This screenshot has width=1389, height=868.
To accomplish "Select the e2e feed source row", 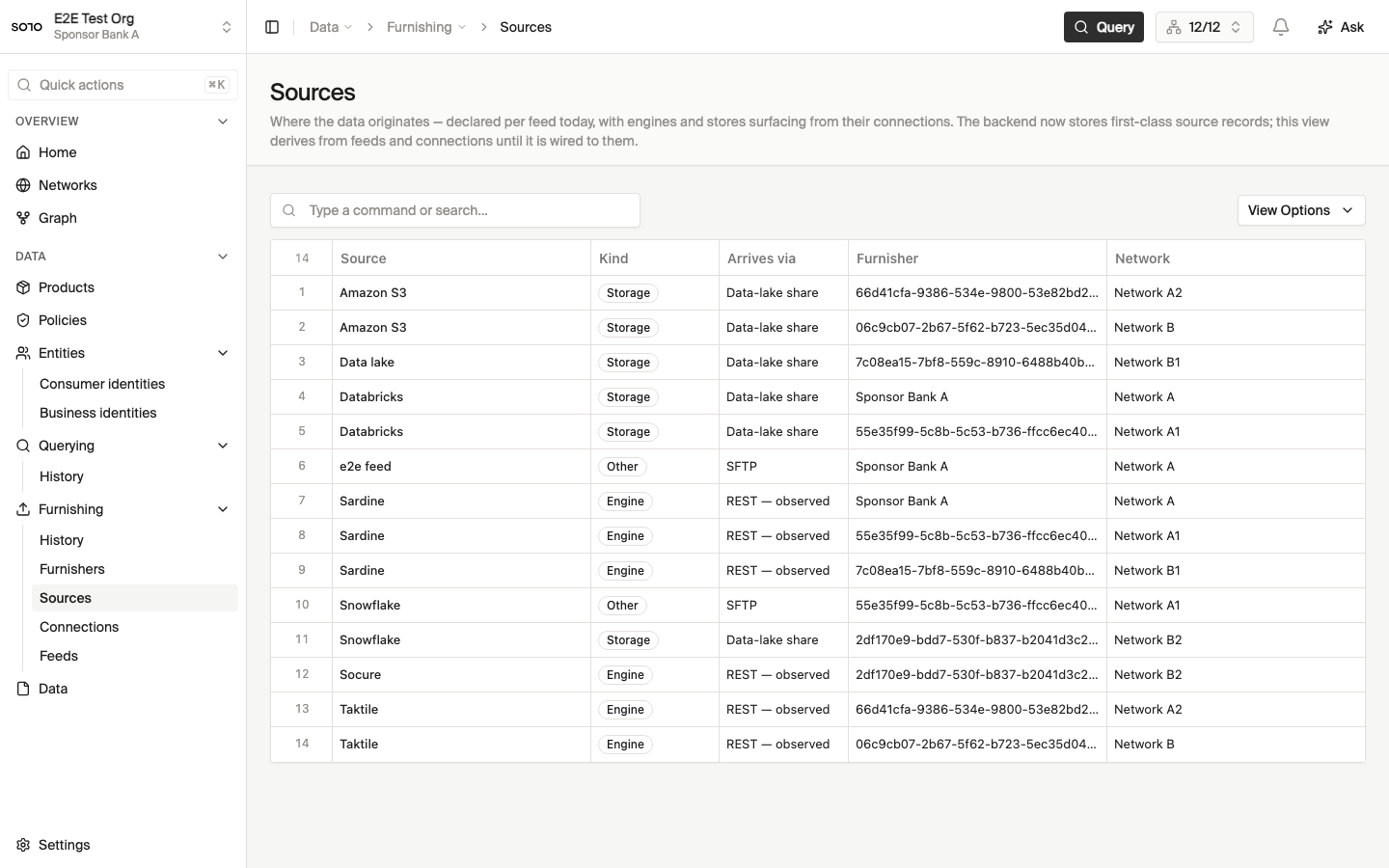I will coord(818,467).
